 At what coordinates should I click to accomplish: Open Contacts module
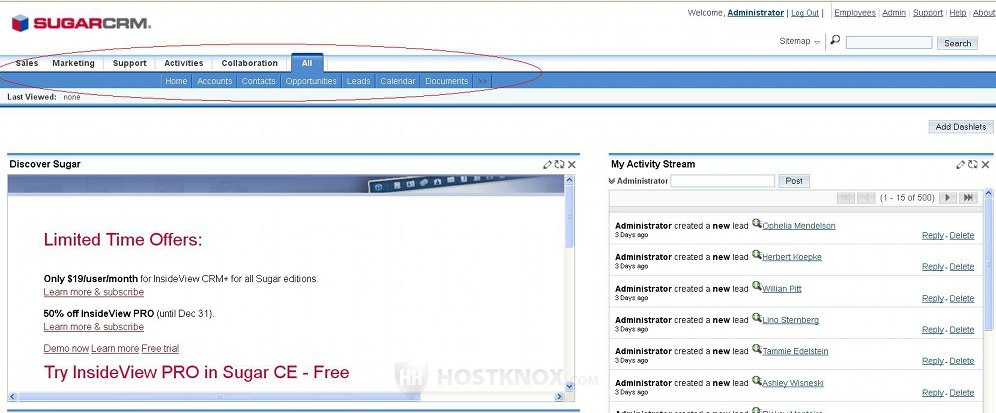[259, 81]
